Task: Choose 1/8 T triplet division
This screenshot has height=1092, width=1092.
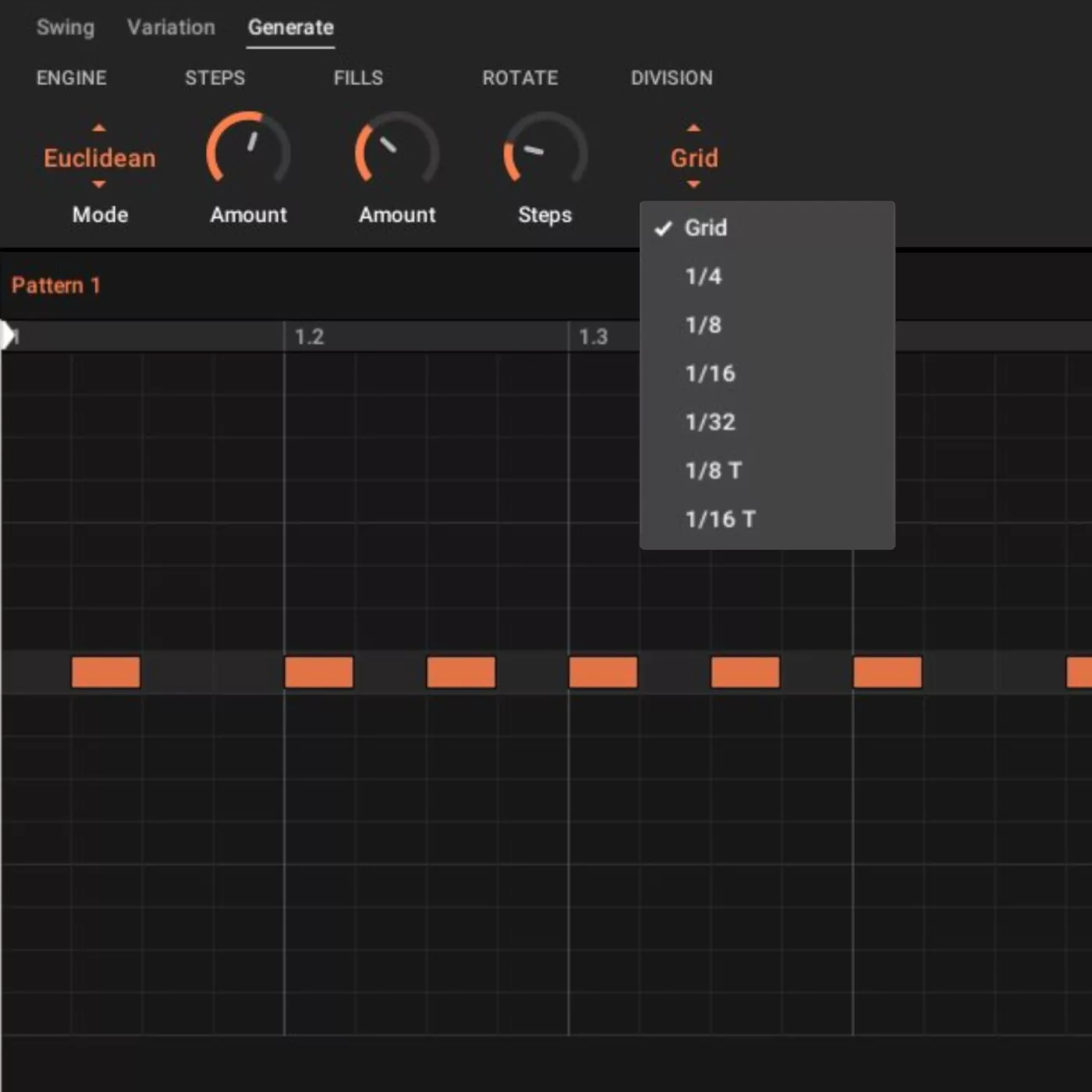Action: (768, 470)
